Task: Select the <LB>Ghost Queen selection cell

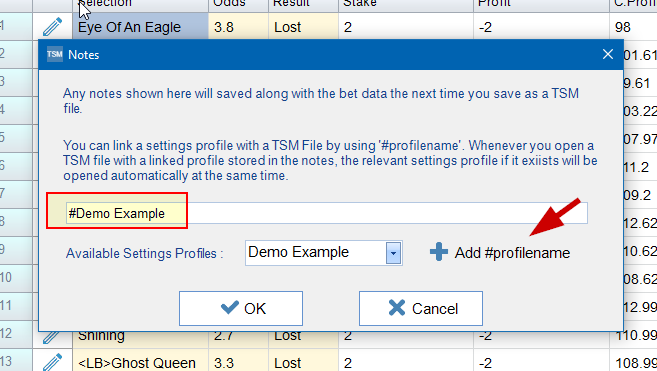Action: [141, 362]
